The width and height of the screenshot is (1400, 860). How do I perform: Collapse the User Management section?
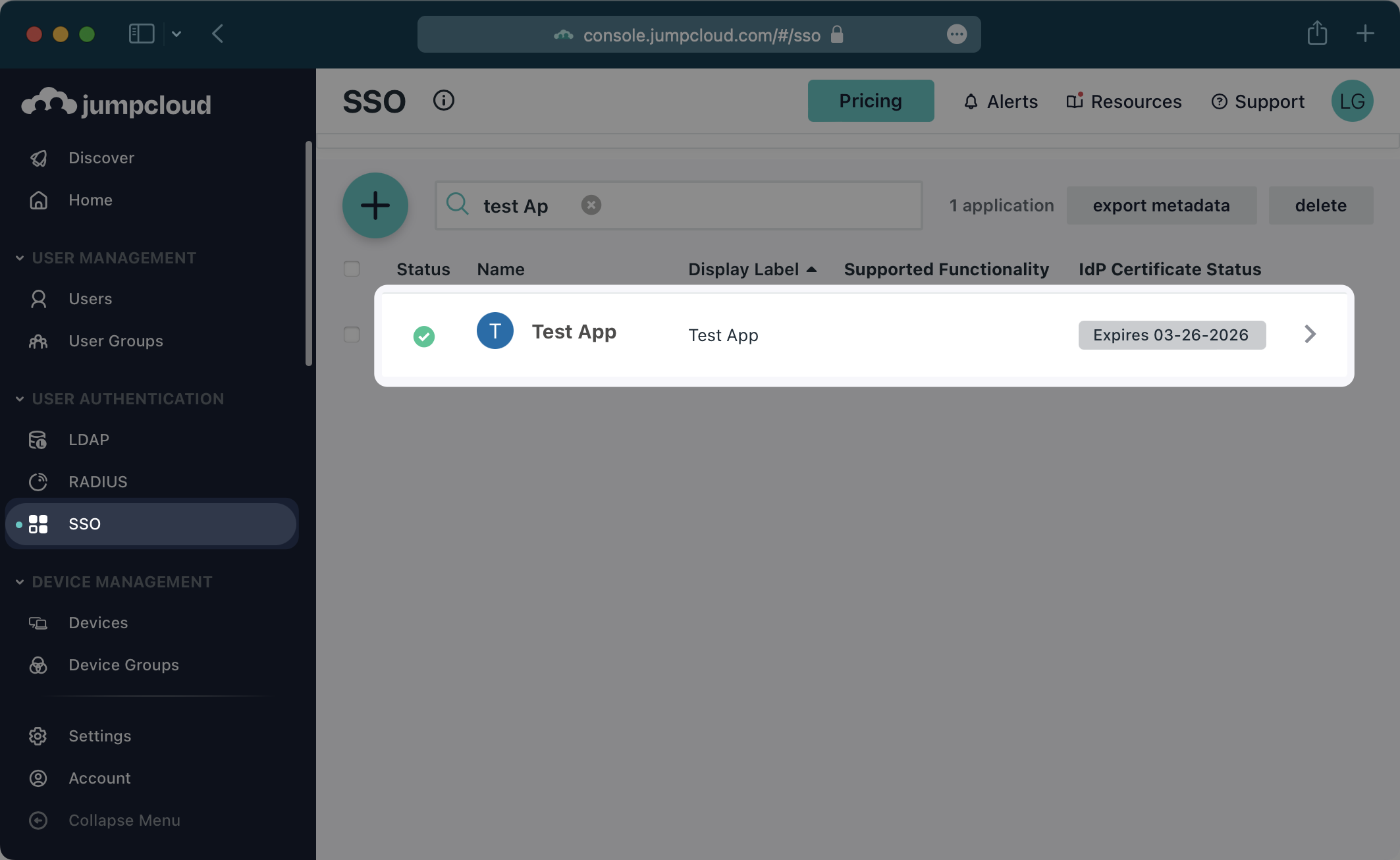pyautogui.click(x=18, y=257)
